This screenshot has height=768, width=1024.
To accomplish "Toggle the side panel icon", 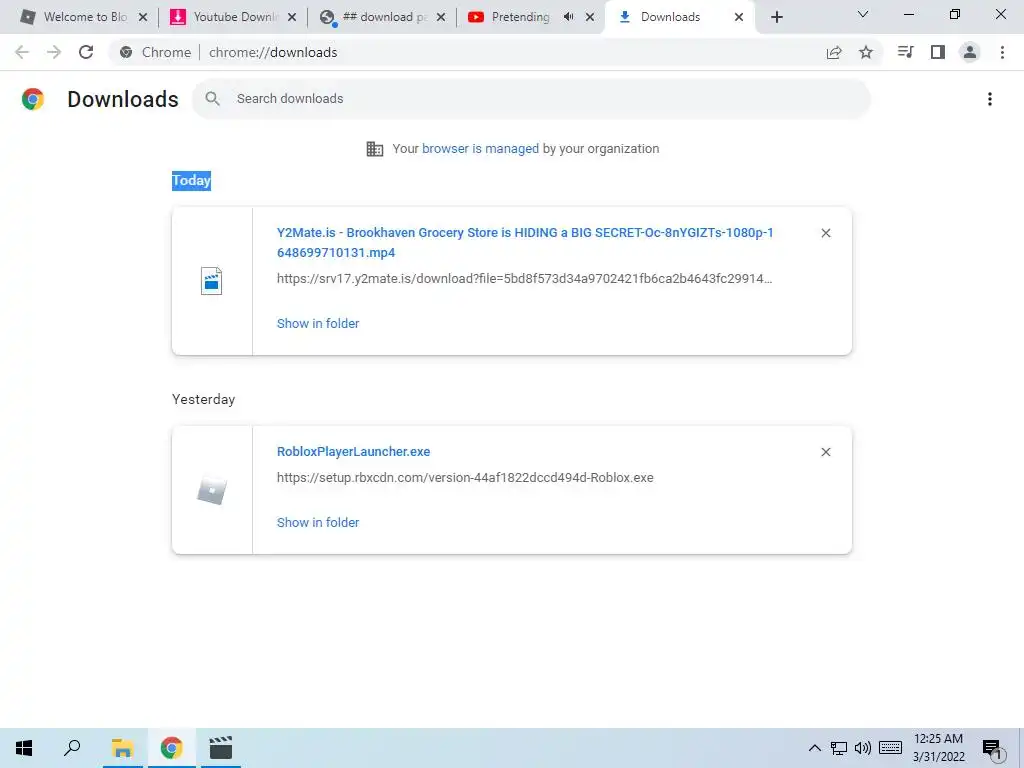I will pyautogui.click(x=938, y=52).
